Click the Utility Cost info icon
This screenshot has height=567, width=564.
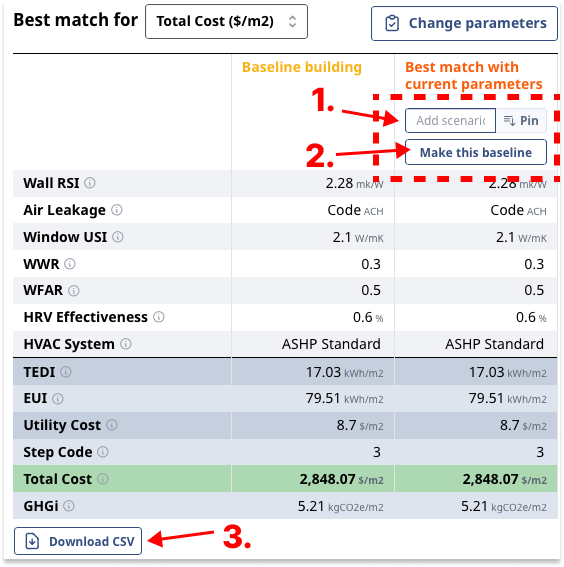[112, 425]
